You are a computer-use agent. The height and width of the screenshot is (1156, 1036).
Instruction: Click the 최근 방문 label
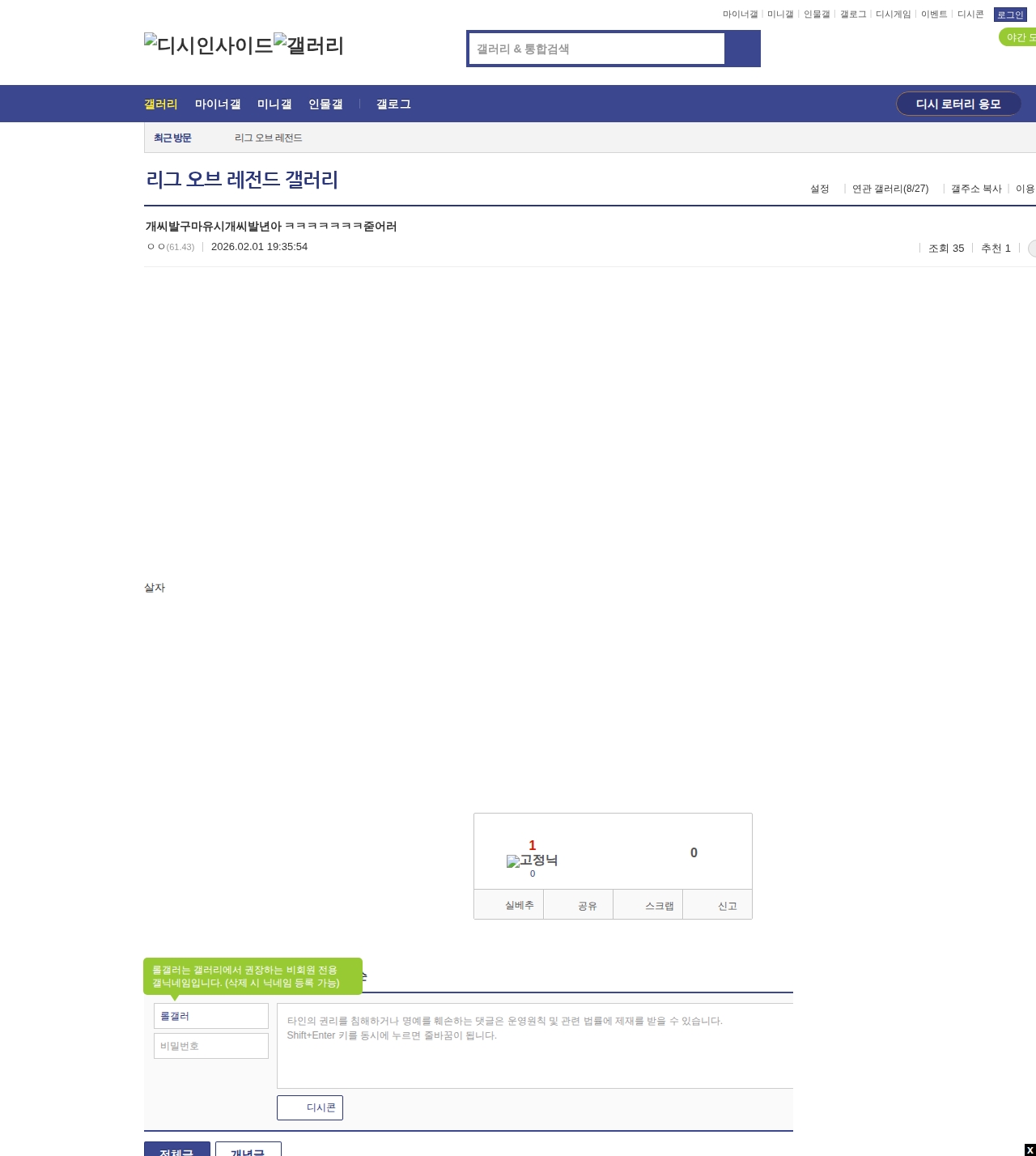coord(172,138)
